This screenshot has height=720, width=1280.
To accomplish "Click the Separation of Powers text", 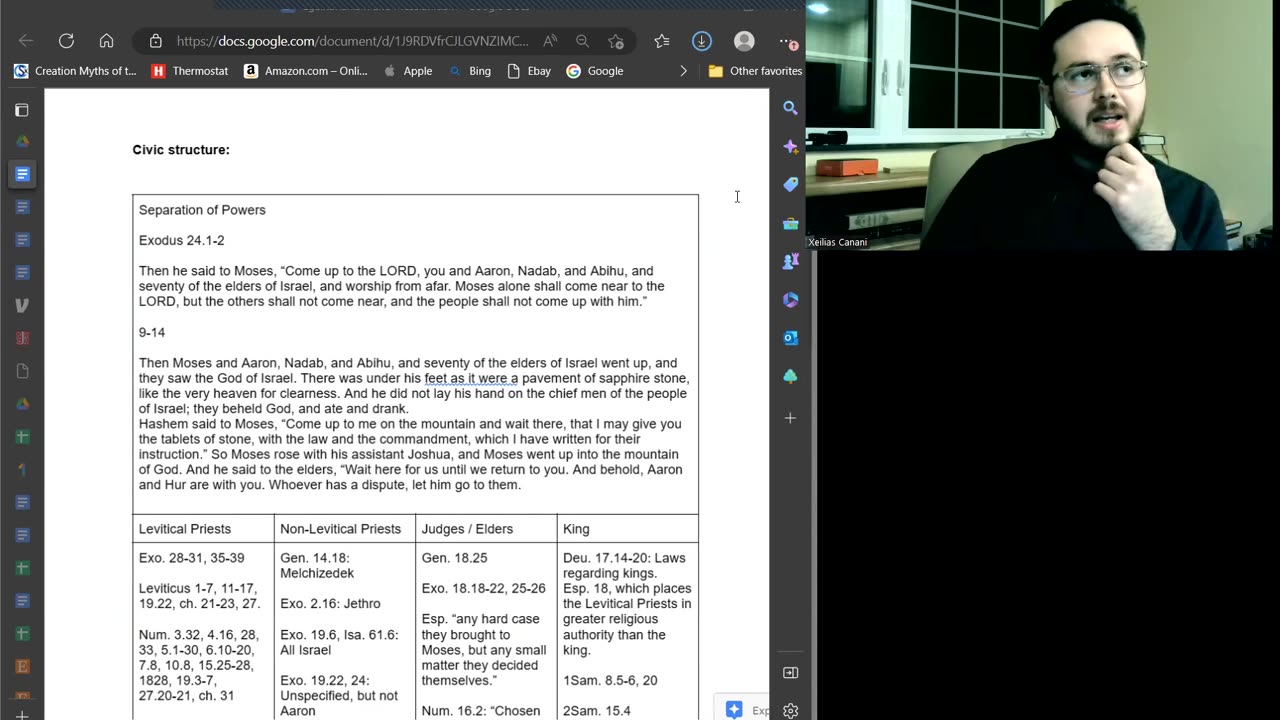I will coord(202,210).
